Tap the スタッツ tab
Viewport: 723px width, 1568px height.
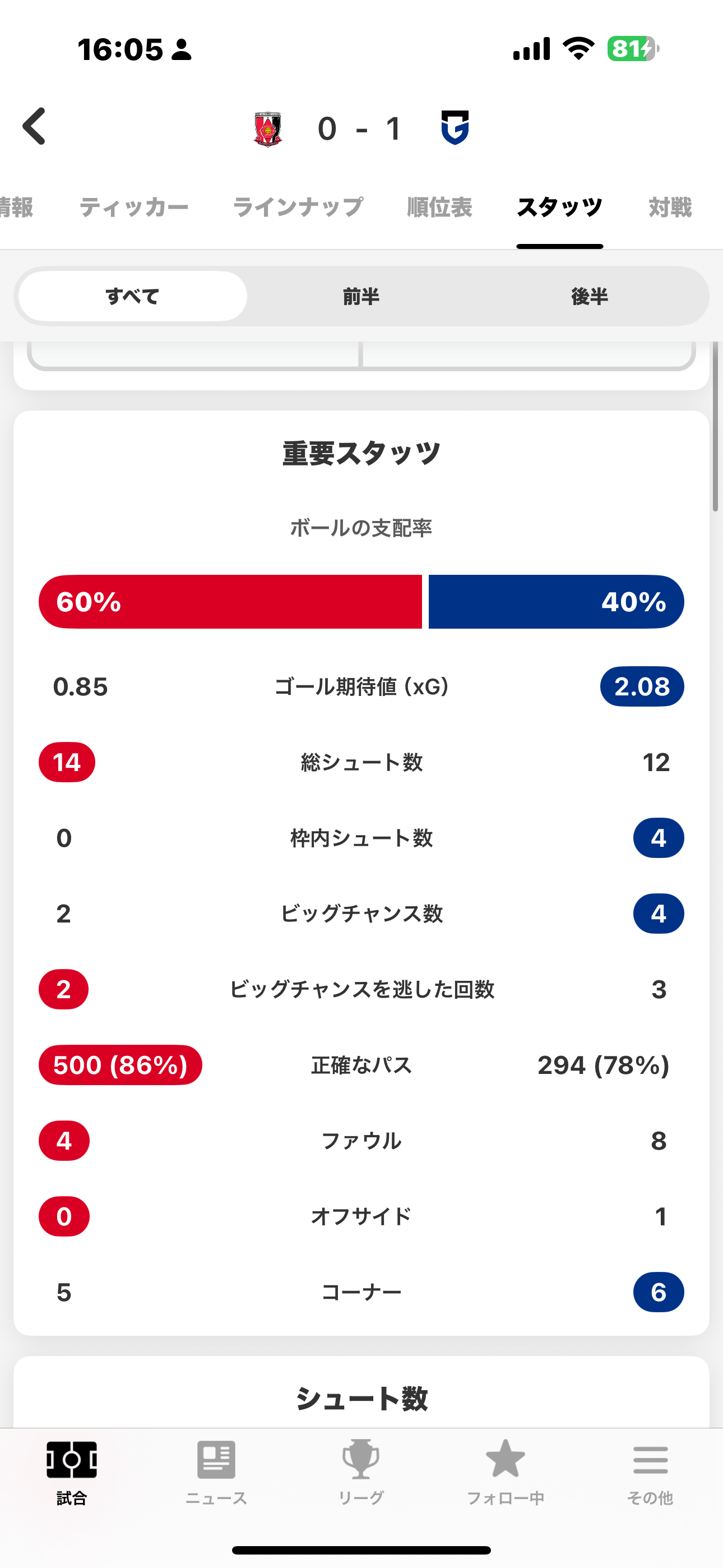pyautogui.click(x=559, y=207)
